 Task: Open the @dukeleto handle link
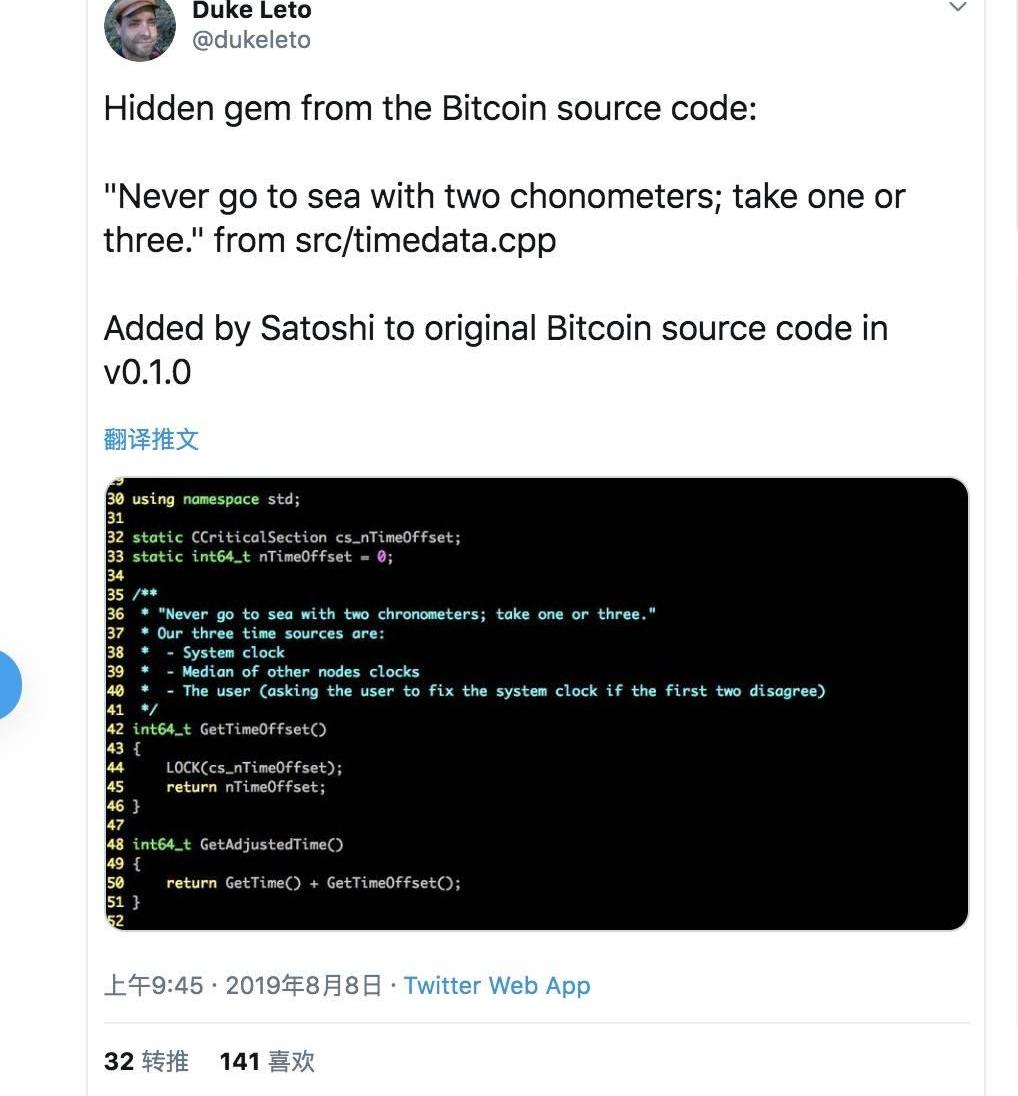[251, 40]
